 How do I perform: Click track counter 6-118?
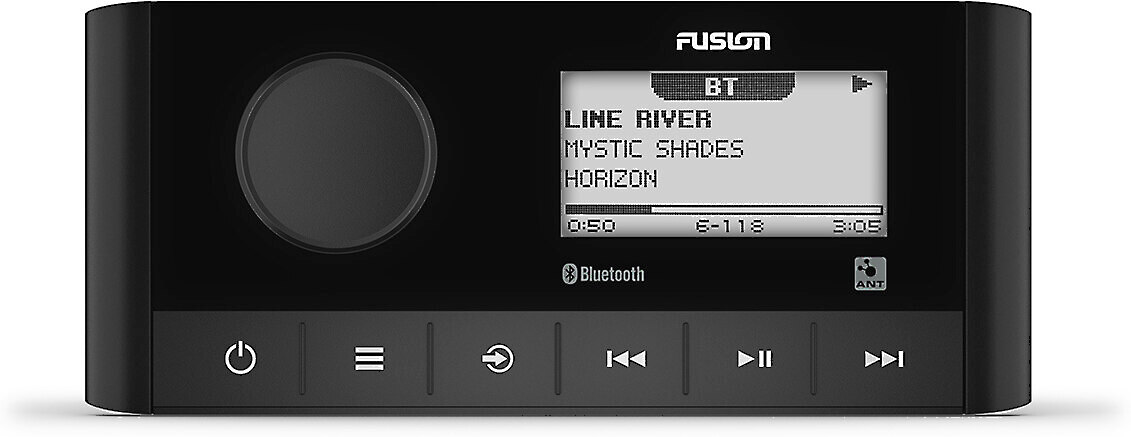[729, 226]
